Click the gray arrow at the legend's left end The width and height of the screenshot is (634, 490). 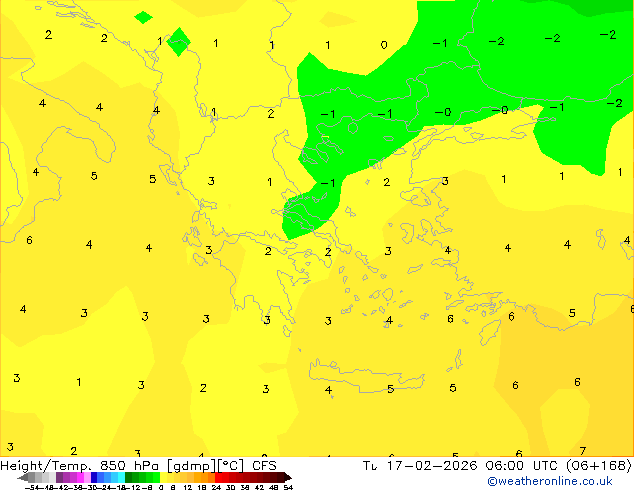pos(23,477)
